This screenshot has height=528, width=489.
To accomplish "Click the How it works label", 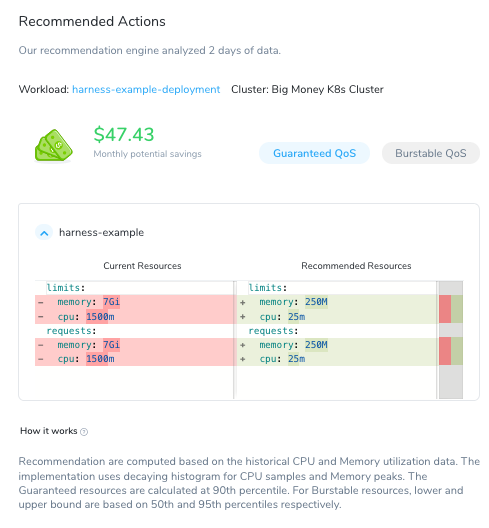I will (49, 431).
